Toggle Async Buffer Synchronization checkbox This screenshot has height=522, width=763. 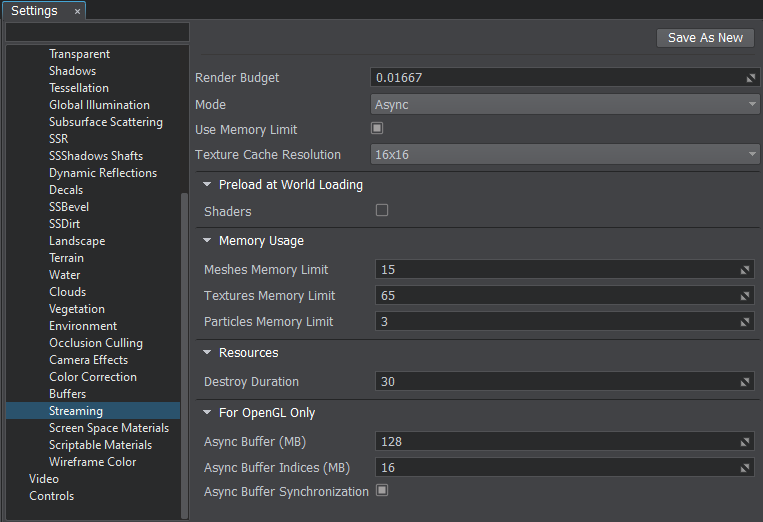click(x=382, y=490)
